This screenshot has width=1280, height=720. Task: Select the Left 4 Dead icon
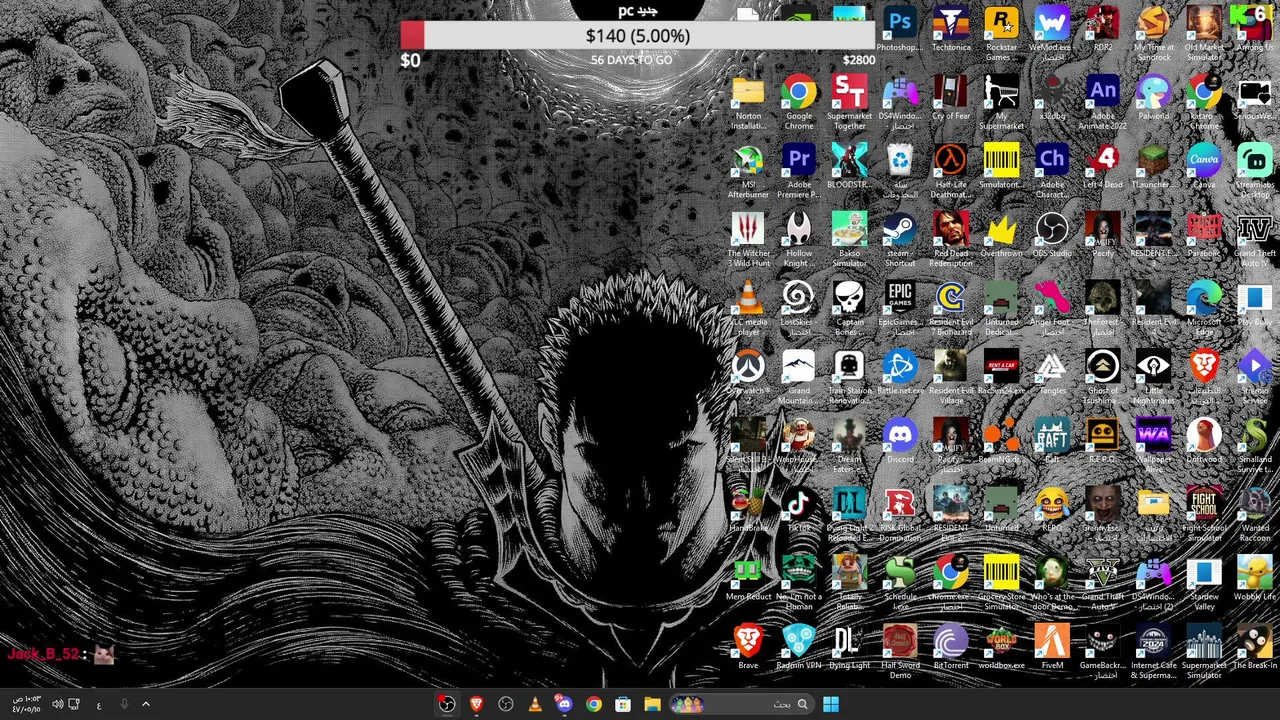pyautogui.click(x=1103, y=168)
